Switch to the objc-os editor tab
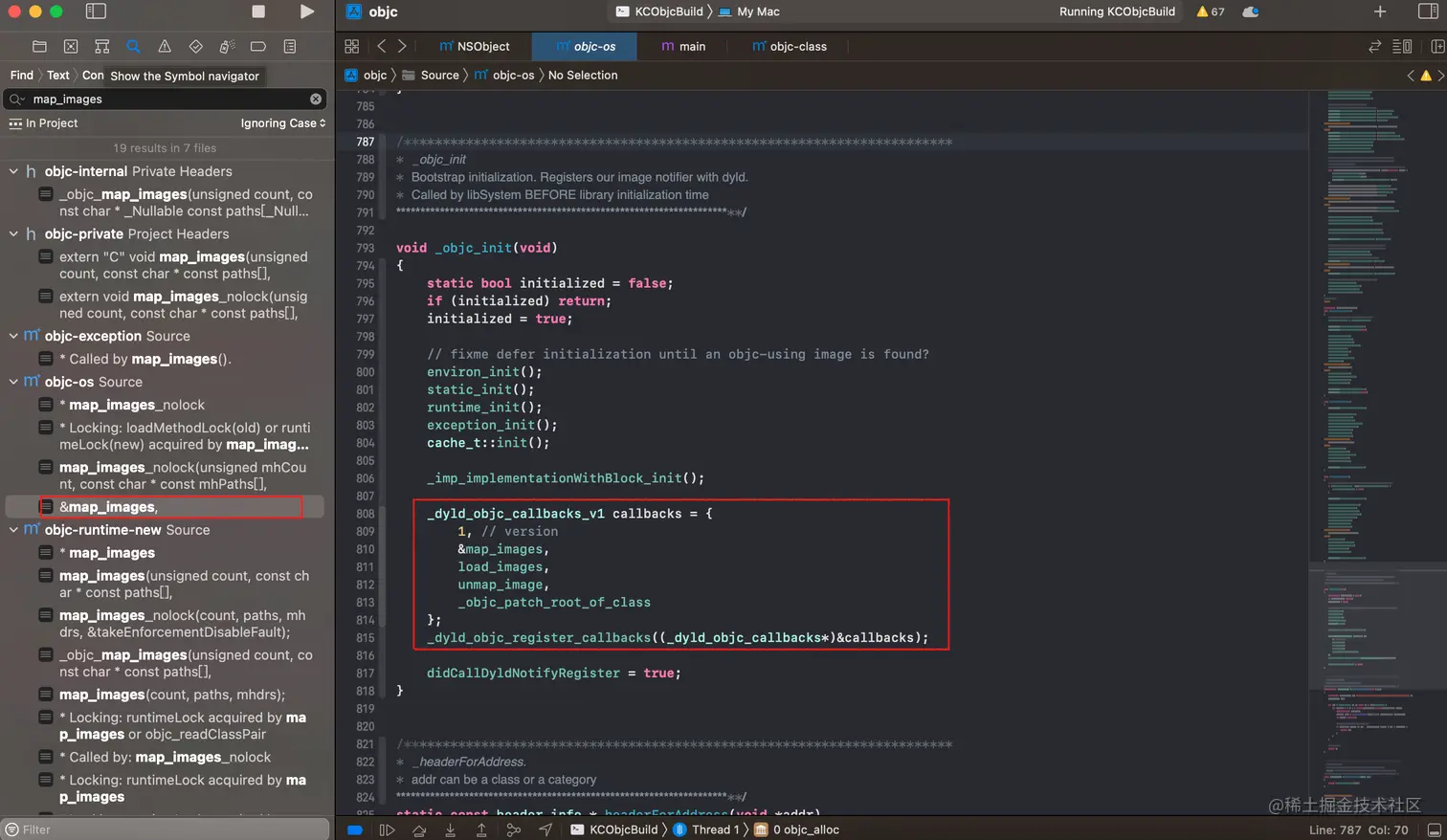Image resolution: width=1447 pixels, height=840 pixels. point(586,46)
